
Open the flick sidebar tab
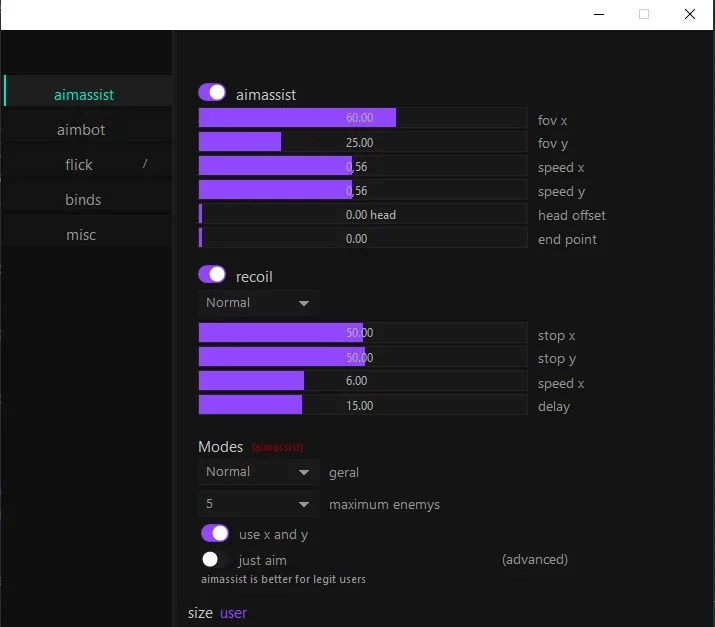88,165
